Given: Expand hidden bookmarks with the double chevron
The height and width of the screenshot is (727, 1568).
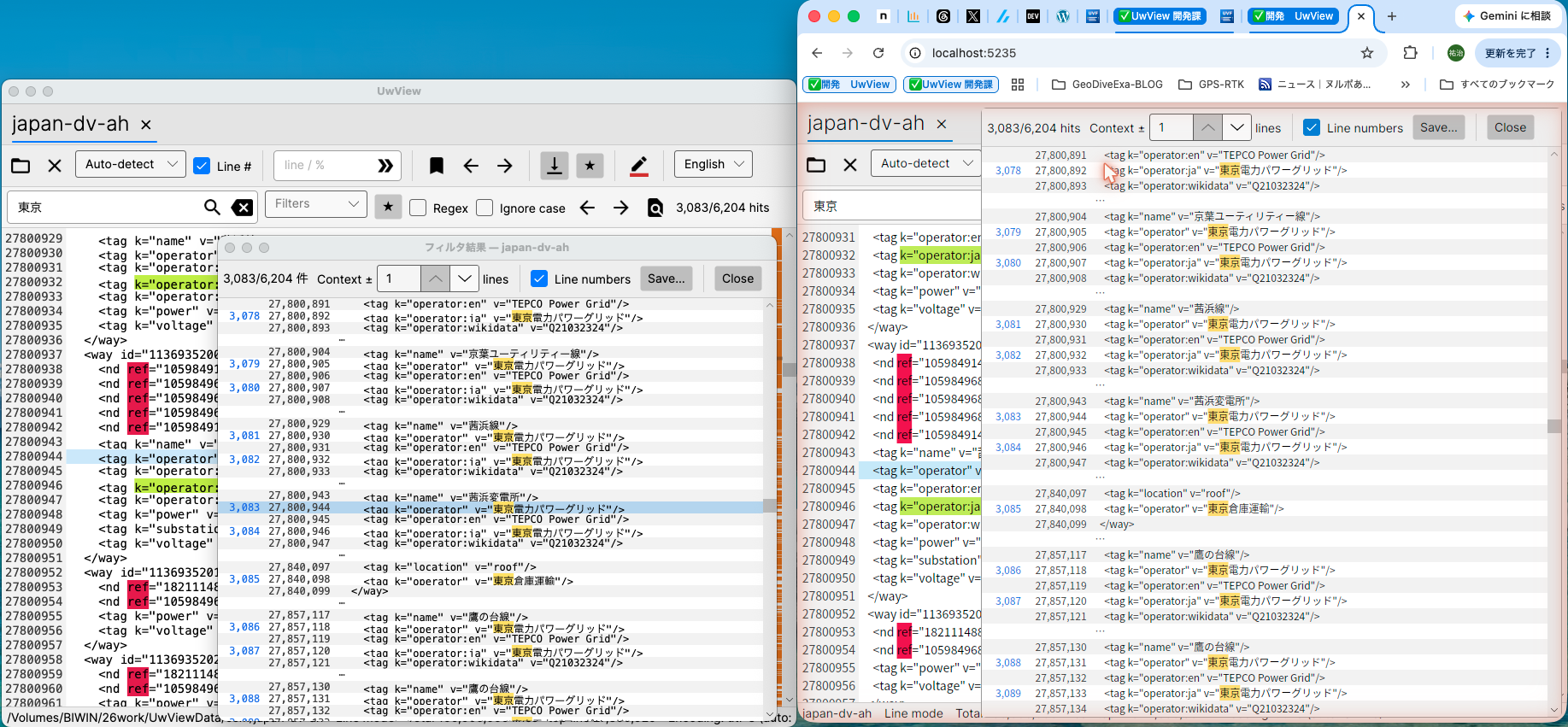Looking at the screenshot, I should (x=1406, y=85).
